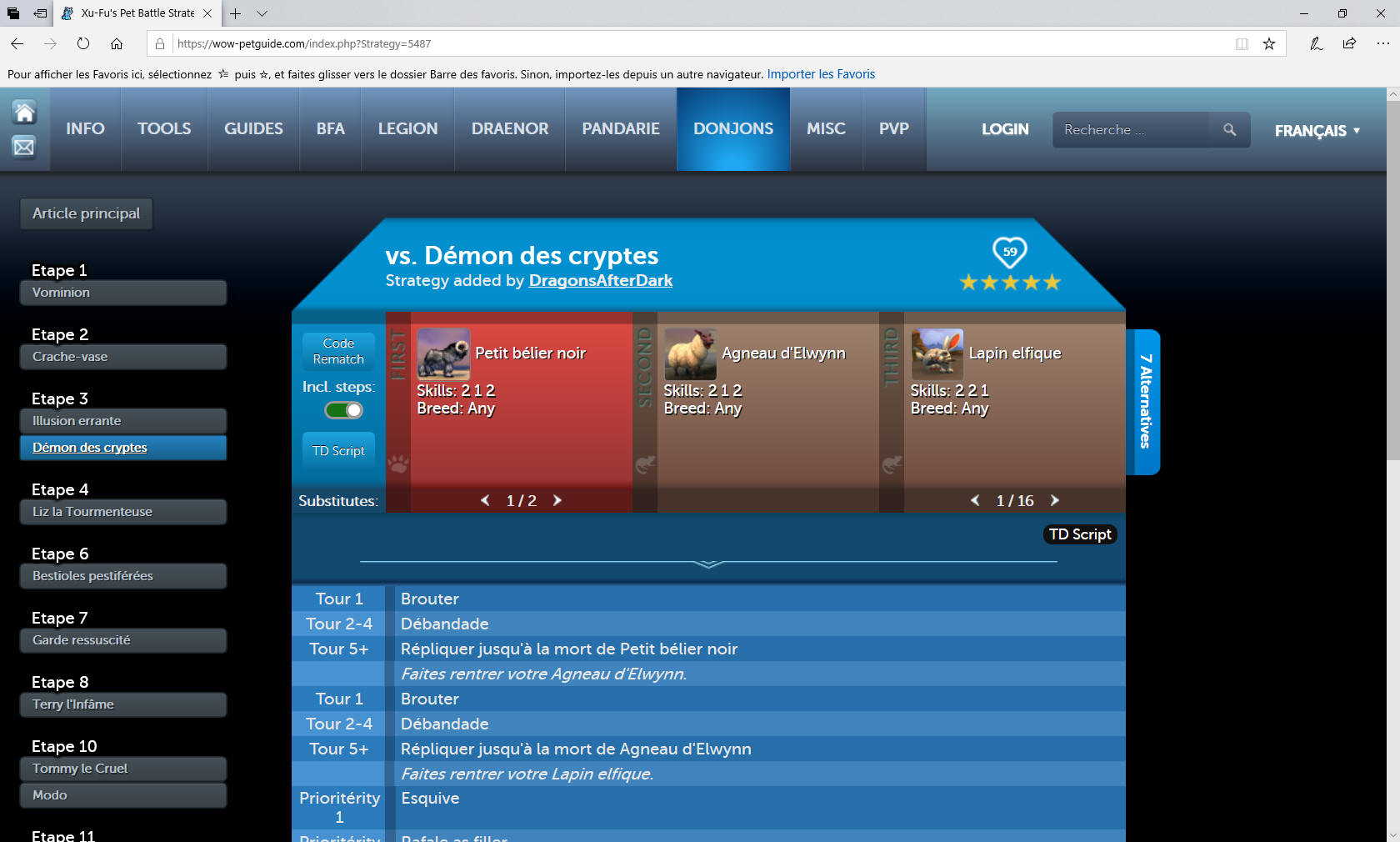Open browser settings ellipsis menu
Viewport: 1400px width, 842px height.
(x=1382, y=43)
